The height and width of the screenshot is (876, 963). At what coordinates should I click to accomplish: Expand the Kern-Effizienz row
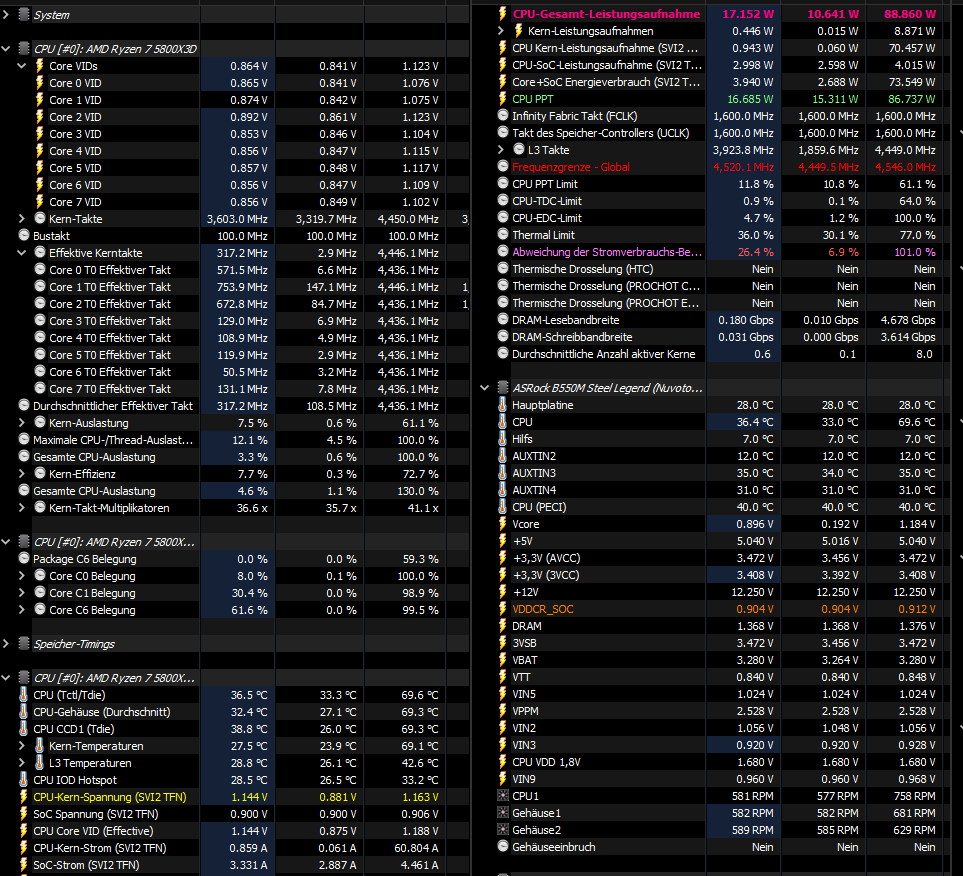22,474
